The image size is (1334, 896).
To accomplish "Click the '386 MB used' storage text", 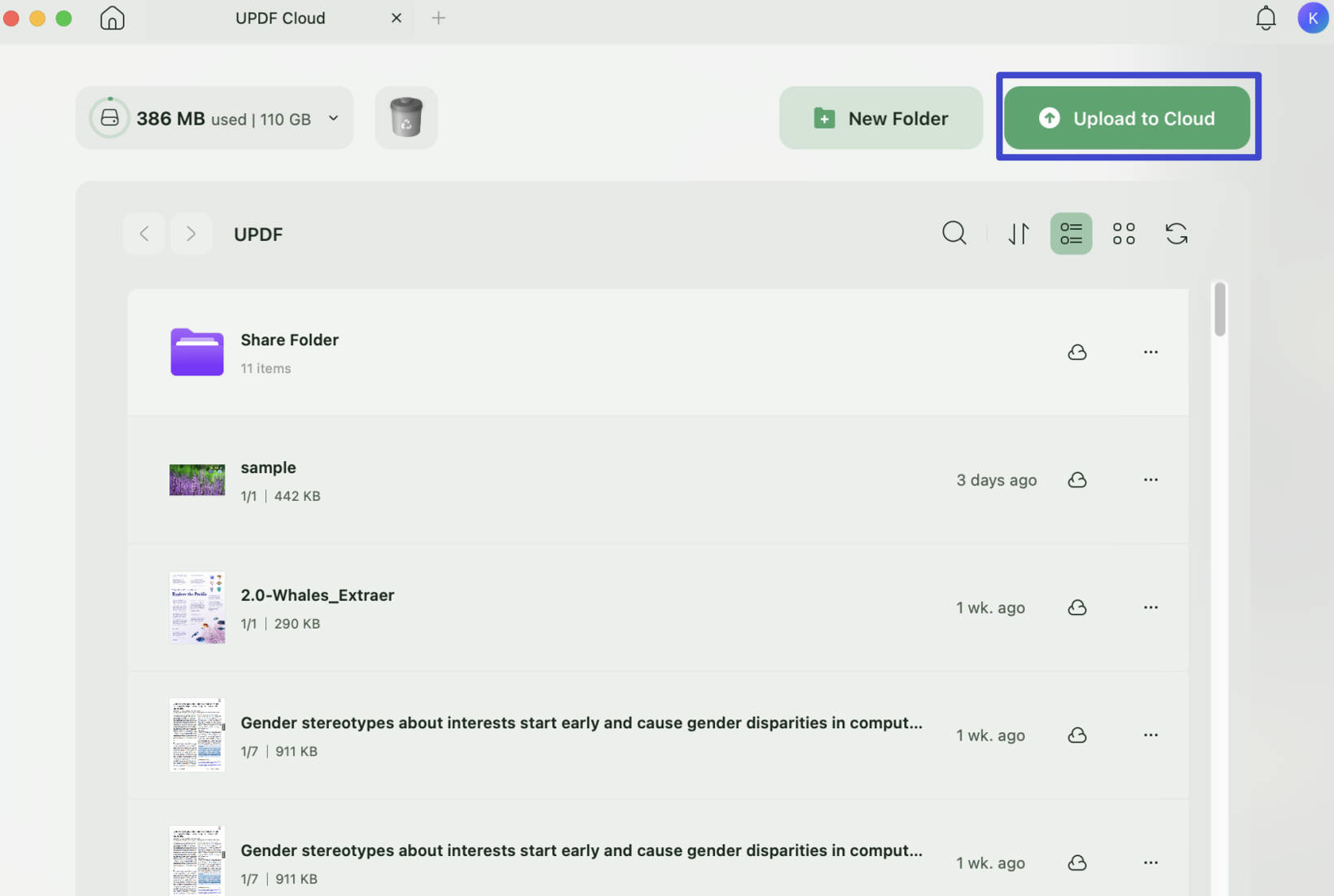I will coord(191,119).
